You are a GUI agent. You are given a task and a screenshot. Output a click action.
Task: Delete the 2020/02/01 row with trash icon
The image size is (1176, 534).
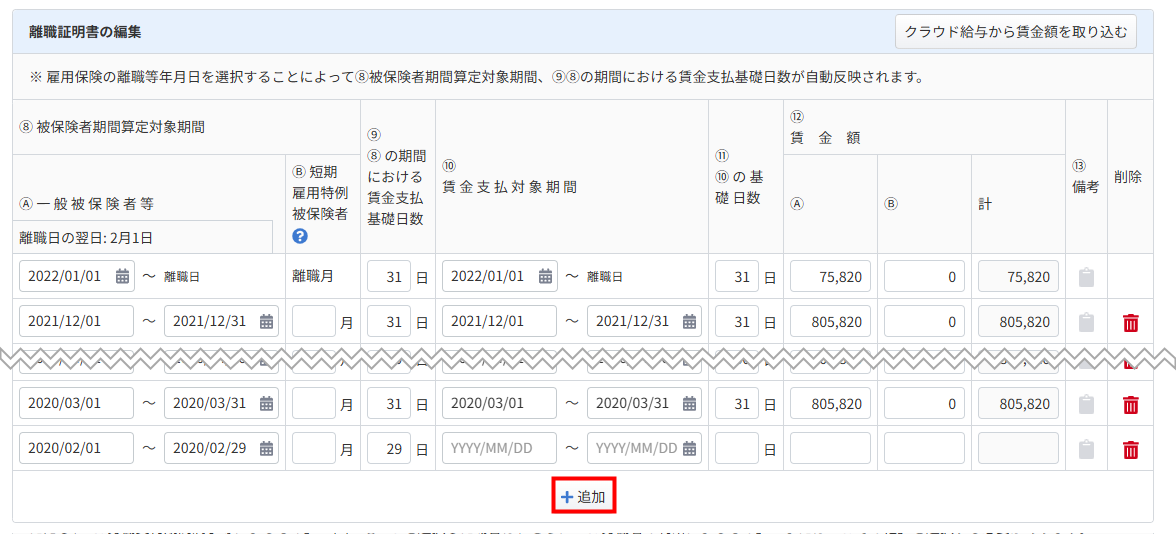click(x=1130, y=449)
